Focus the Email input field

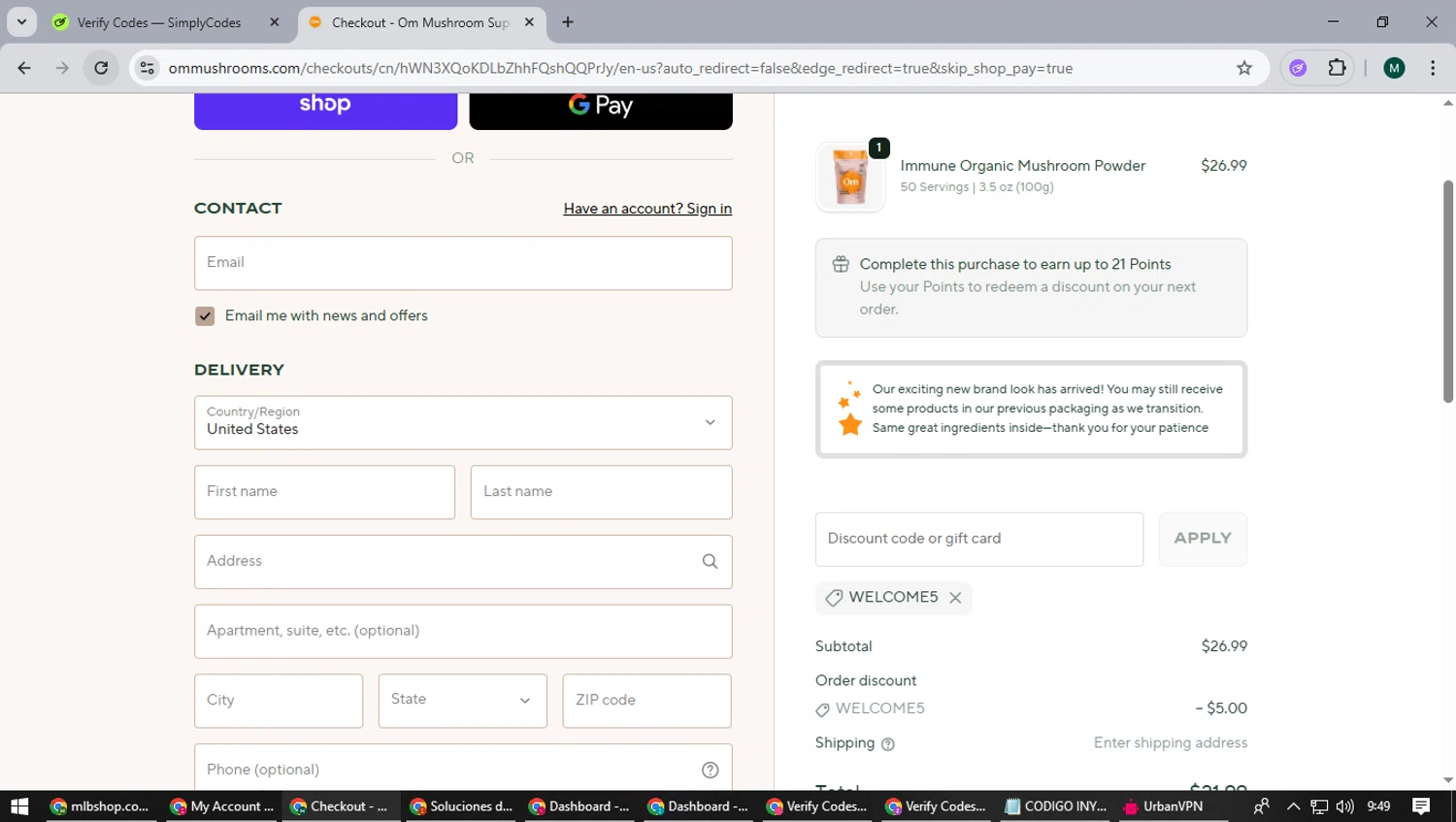tap(463, 263)
